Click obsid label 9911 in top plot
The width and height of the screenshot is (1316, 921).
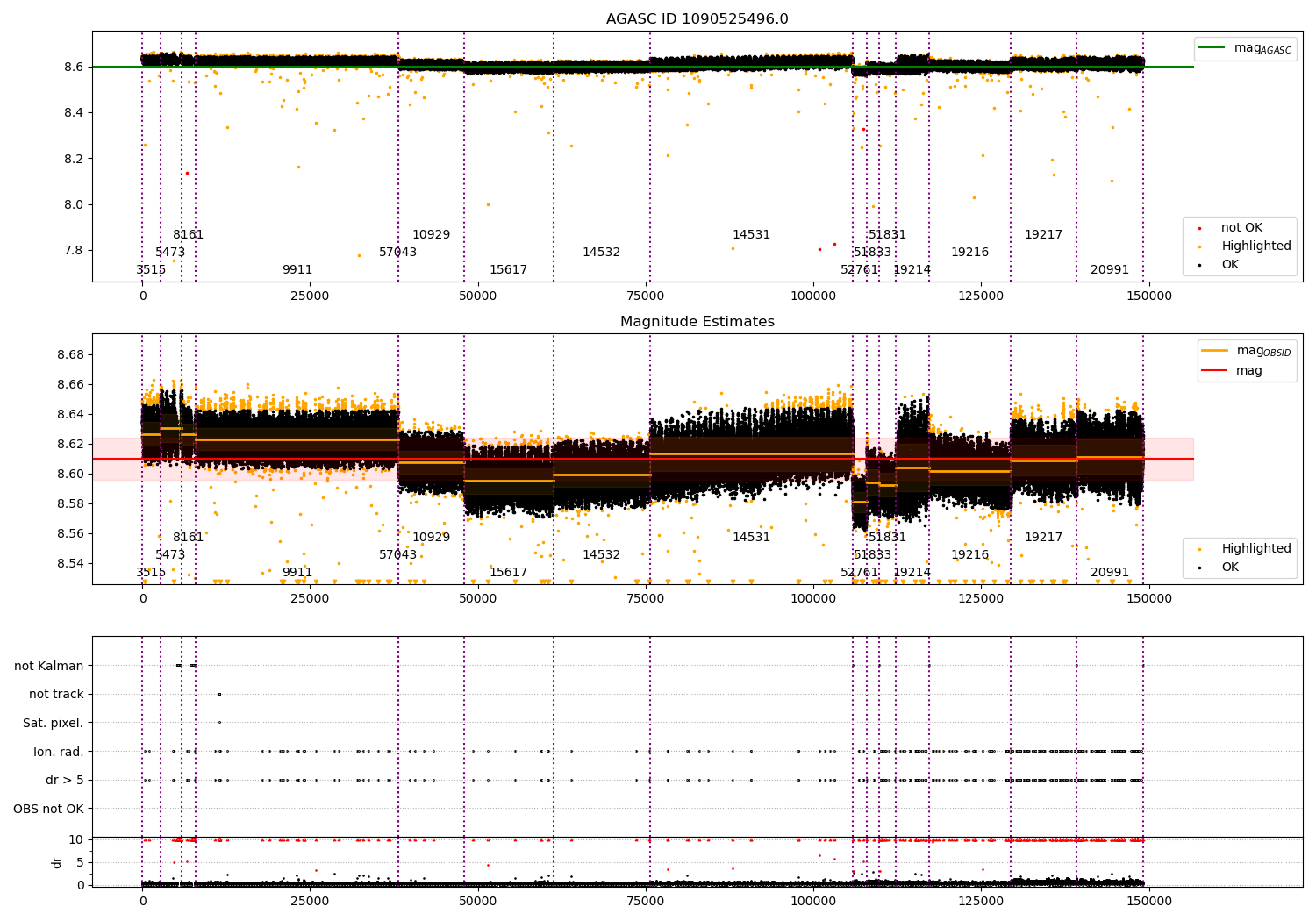click(297, 270)
